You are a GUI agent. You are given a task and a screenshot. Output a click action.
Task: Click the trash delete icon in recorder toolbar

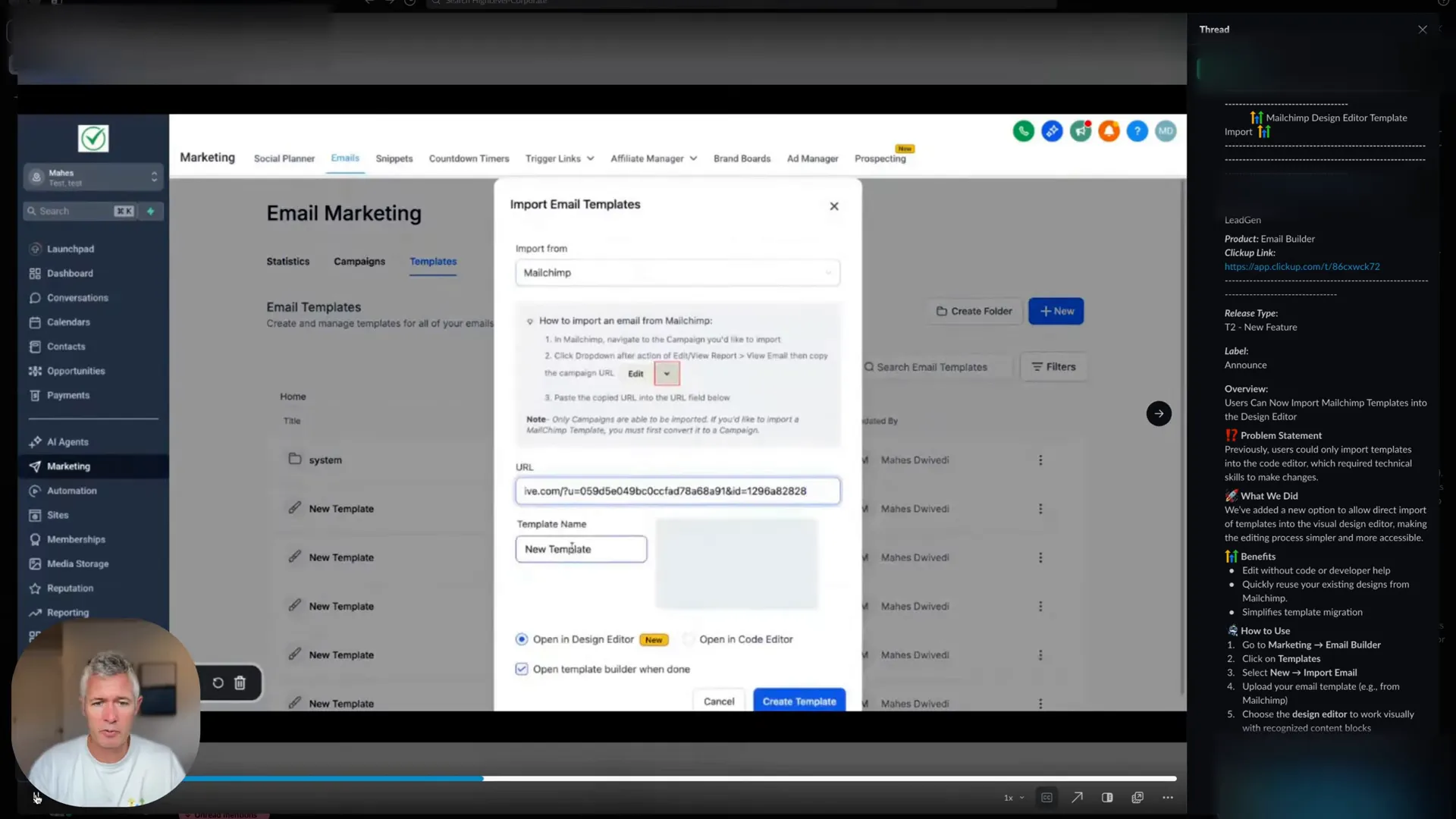(x=240, y=682)
